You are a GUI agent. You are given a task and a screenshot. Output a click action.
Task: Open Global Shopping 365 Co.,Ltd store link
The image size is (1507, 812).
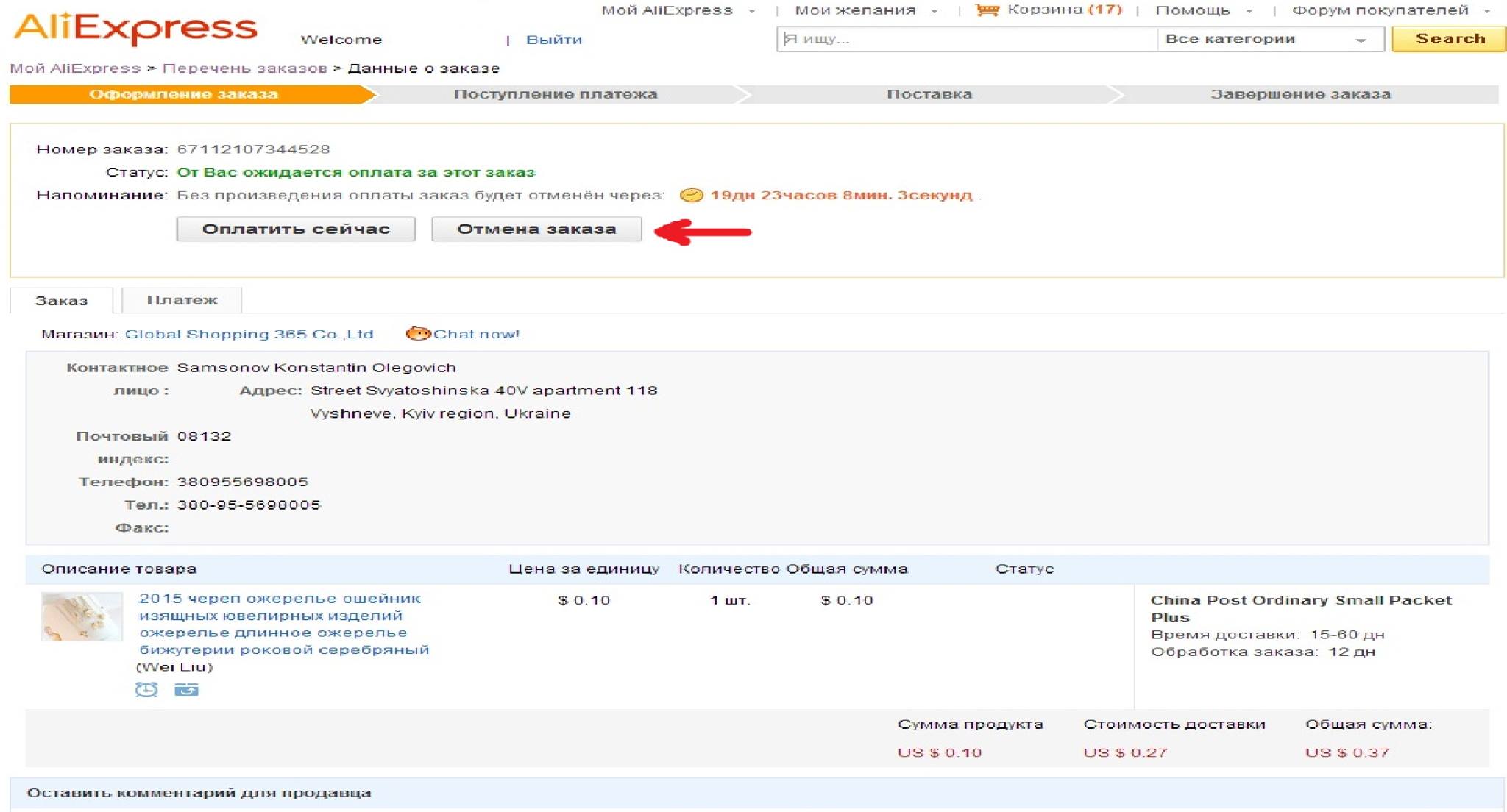(249, 334)
